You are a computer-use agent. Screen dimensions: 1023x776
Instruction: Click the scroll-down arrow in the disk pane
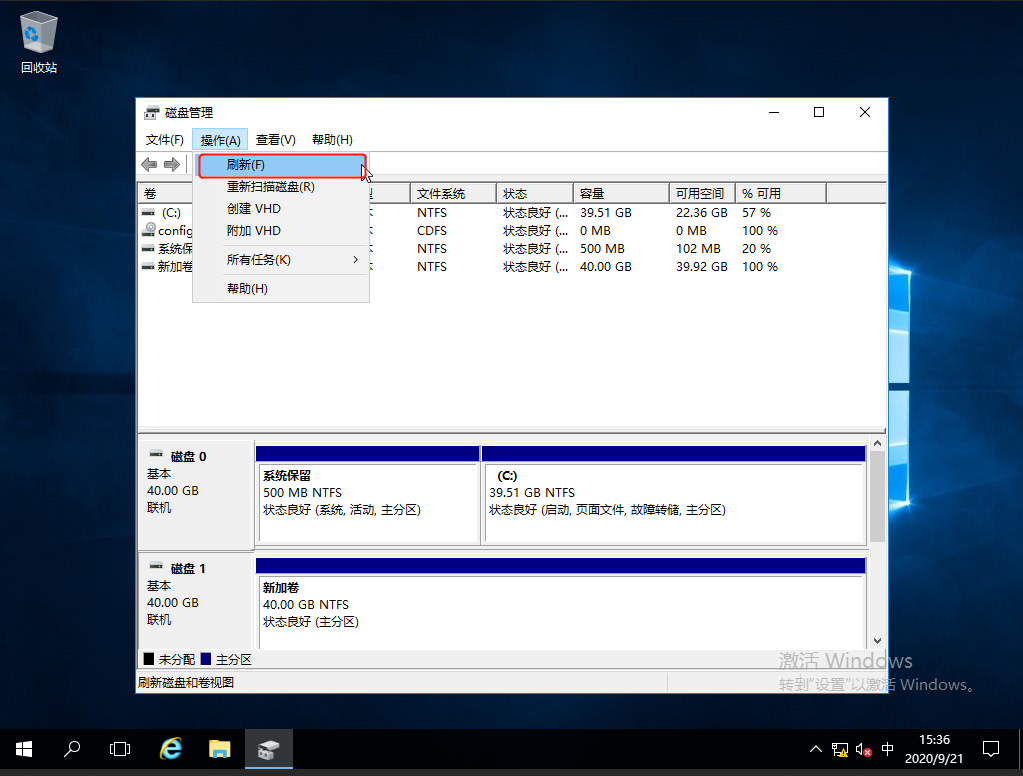pos(878,641)
